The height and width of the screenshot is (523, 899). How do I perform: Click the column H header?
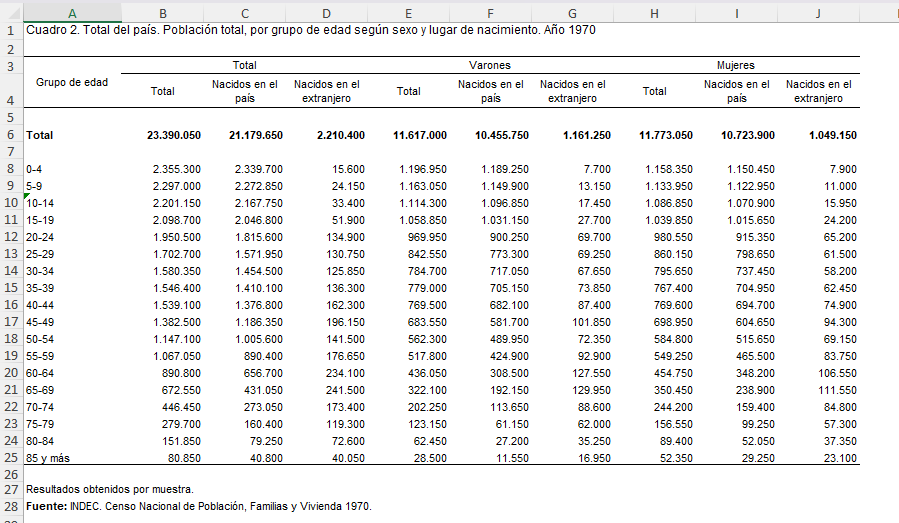(654, 12)
